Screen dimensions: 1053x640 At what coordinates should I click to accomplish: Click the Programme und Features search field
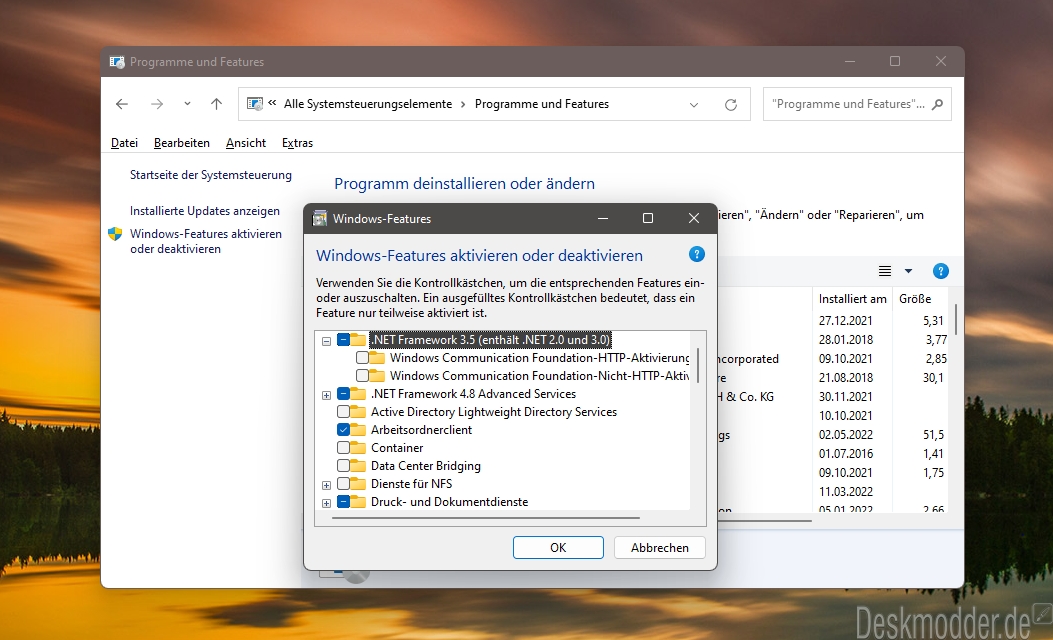(850, 104)
